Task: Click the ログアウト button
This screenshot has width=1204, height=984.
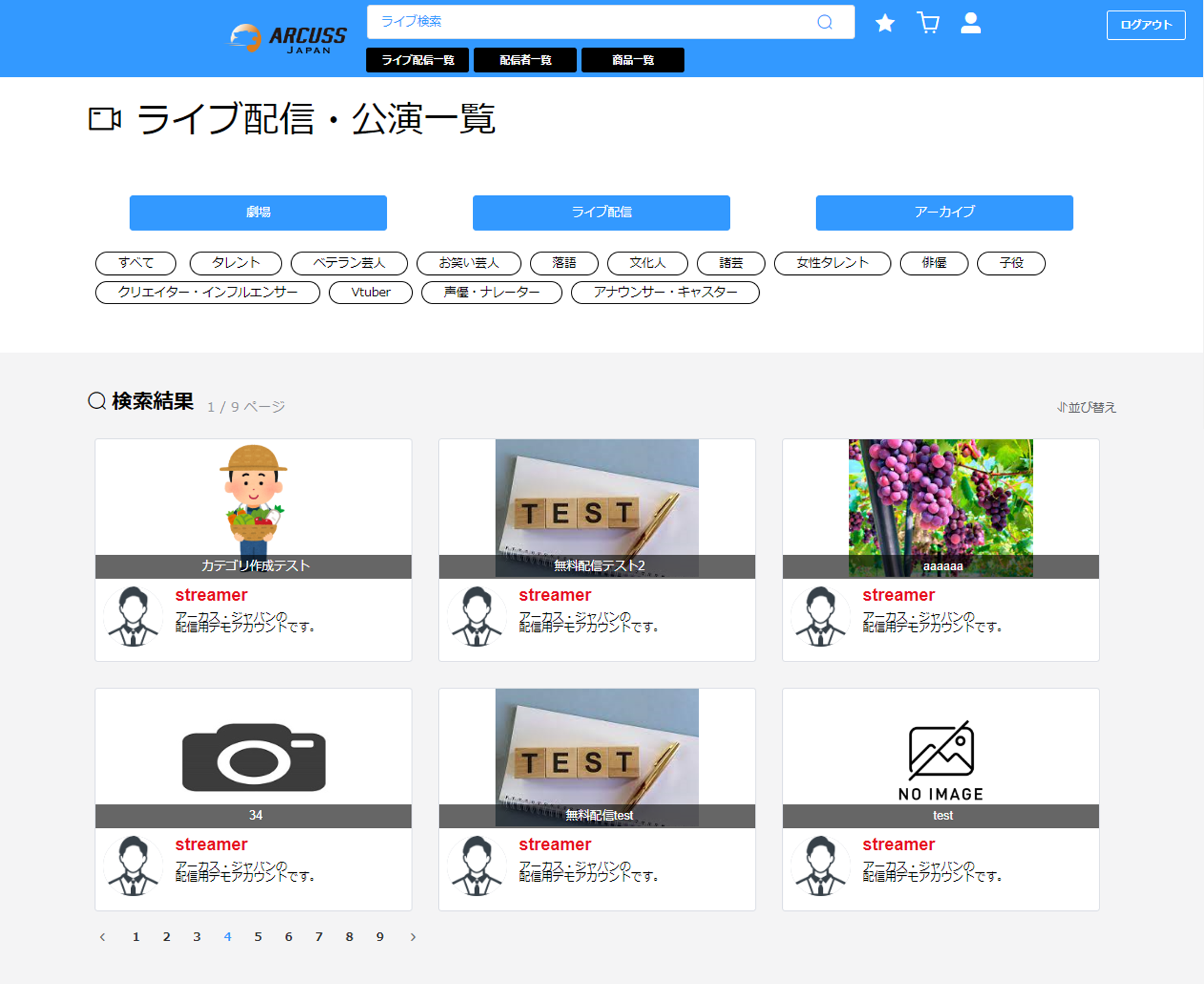Action: click(x=1145, y=25)
